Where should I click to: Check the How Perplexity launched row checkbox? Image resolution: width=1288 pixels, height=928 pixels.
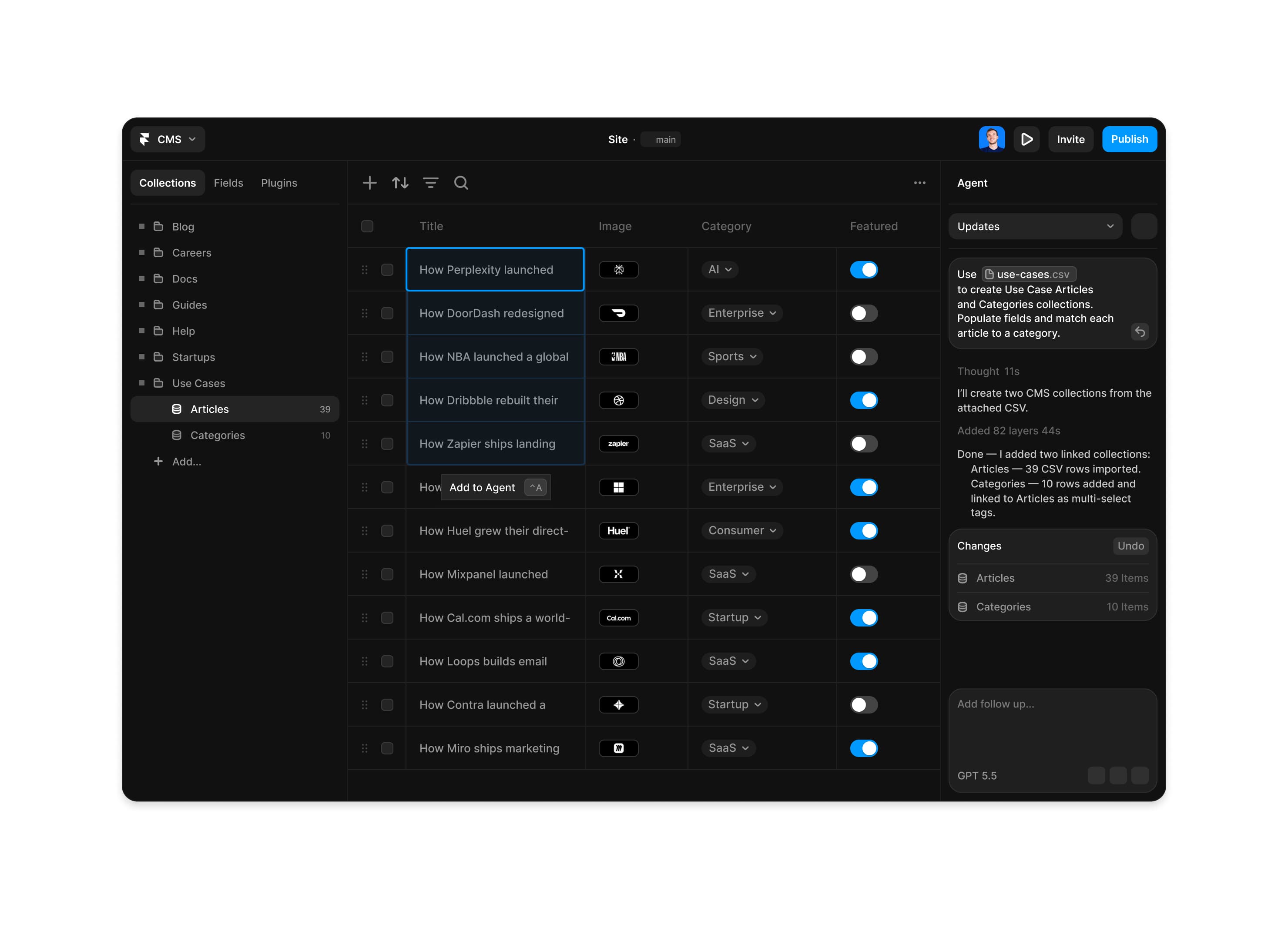pyautogui.click(x=387, y=270)
